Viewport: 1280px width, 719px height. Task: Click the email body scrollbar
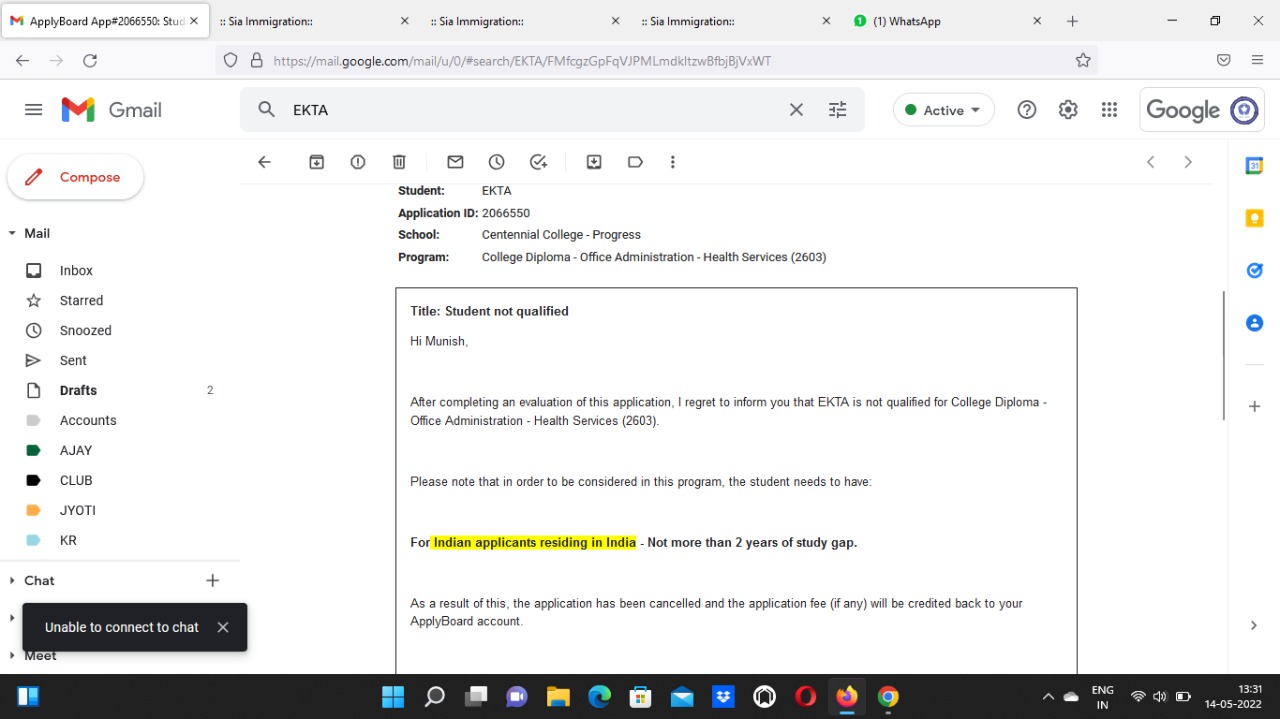pos(1224,355)
